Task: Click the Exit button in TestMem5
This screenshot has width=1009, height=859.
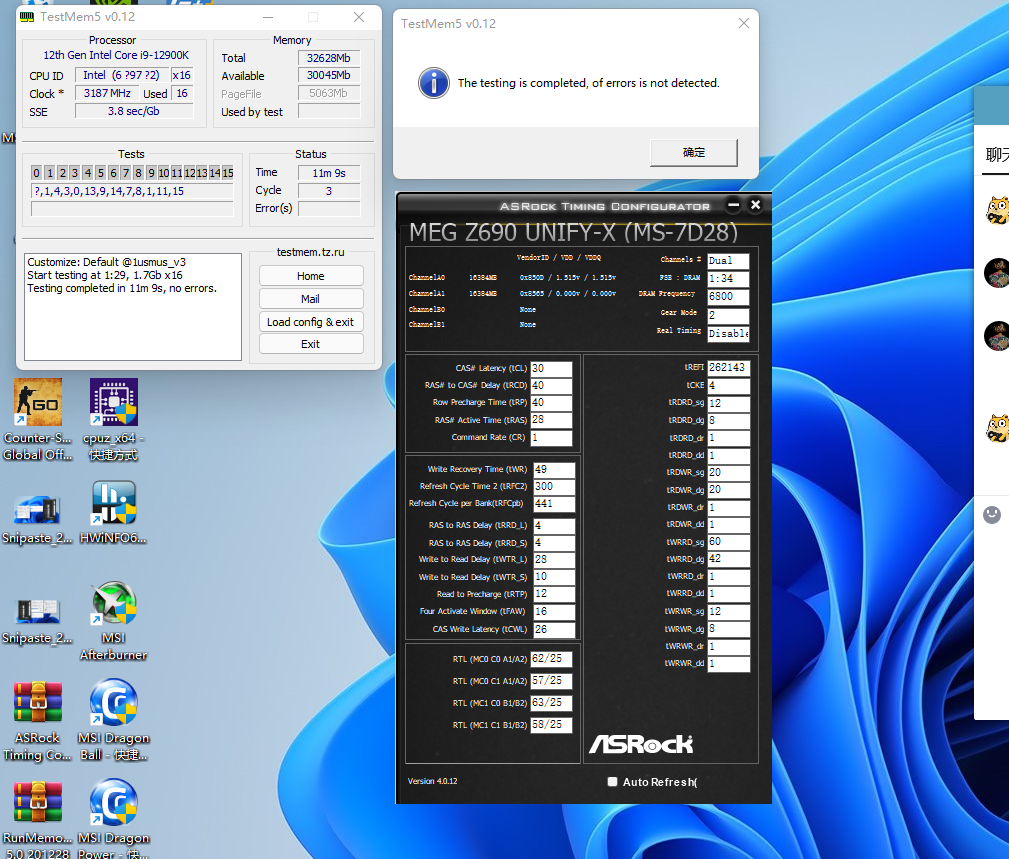Action: pyautogui.click(x=311, y=344)
